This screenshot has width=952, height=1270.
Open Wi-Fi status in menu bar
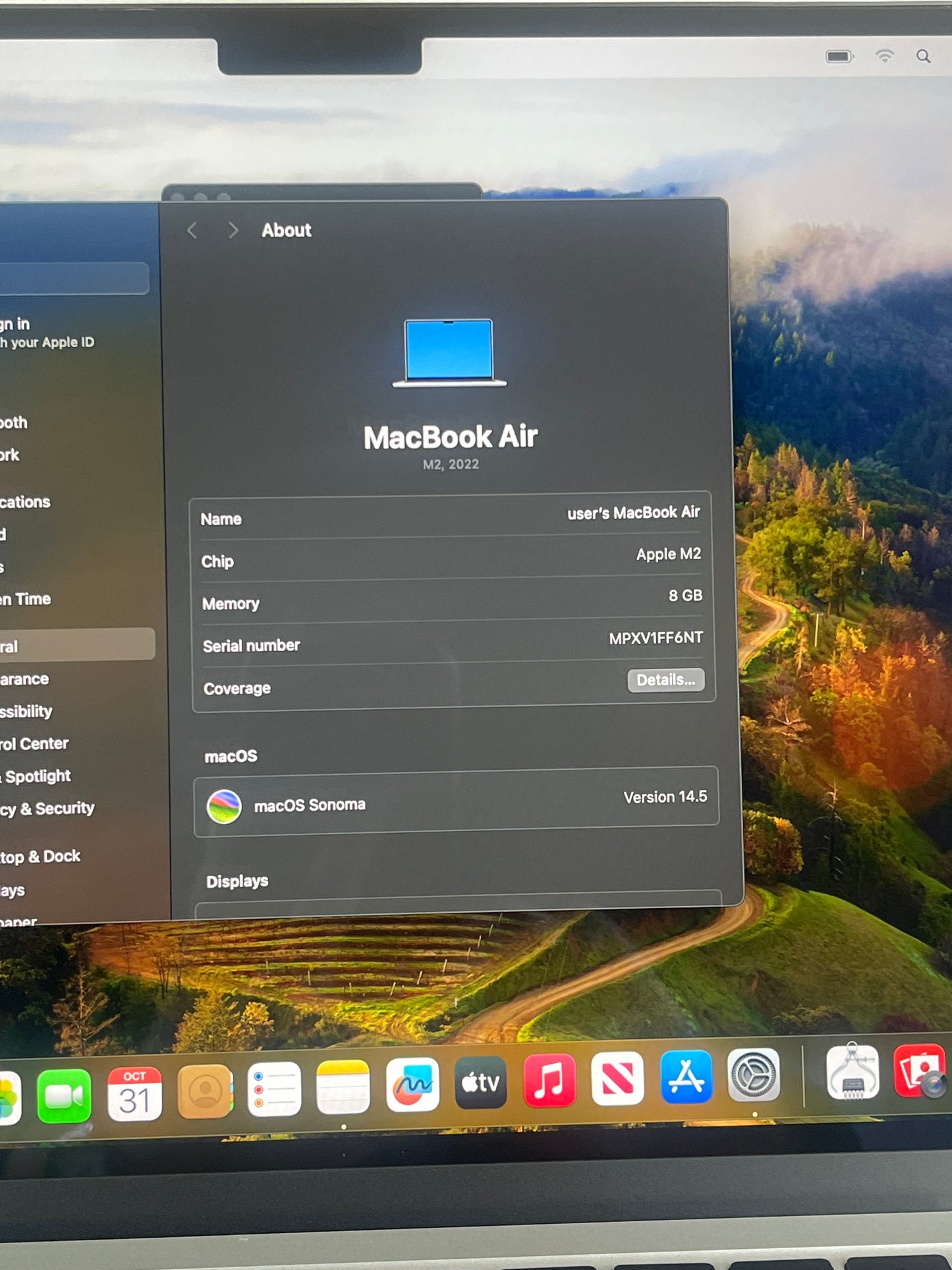[x=884, y=56]
